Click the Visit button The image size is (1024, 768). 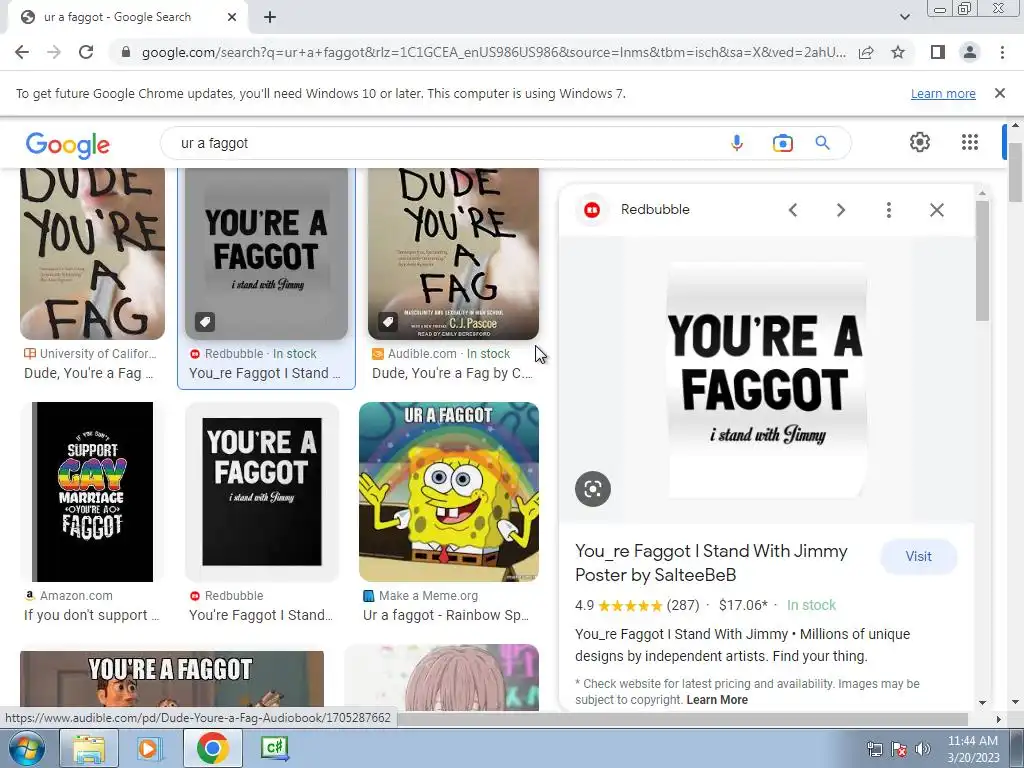click(x=918, y=556)
